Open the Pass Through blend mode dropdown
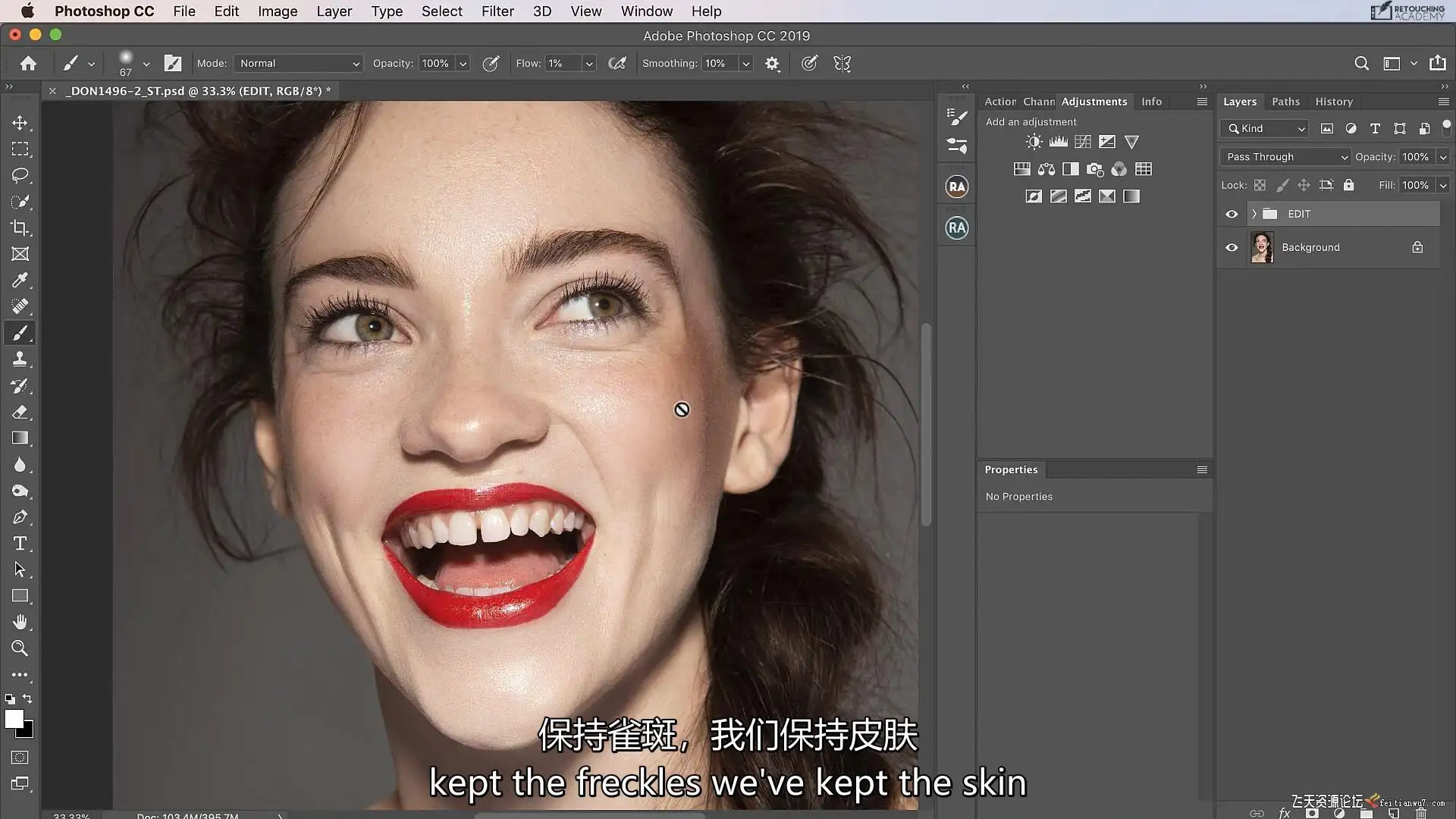The image size is (1456, 819). point(1285,157)
